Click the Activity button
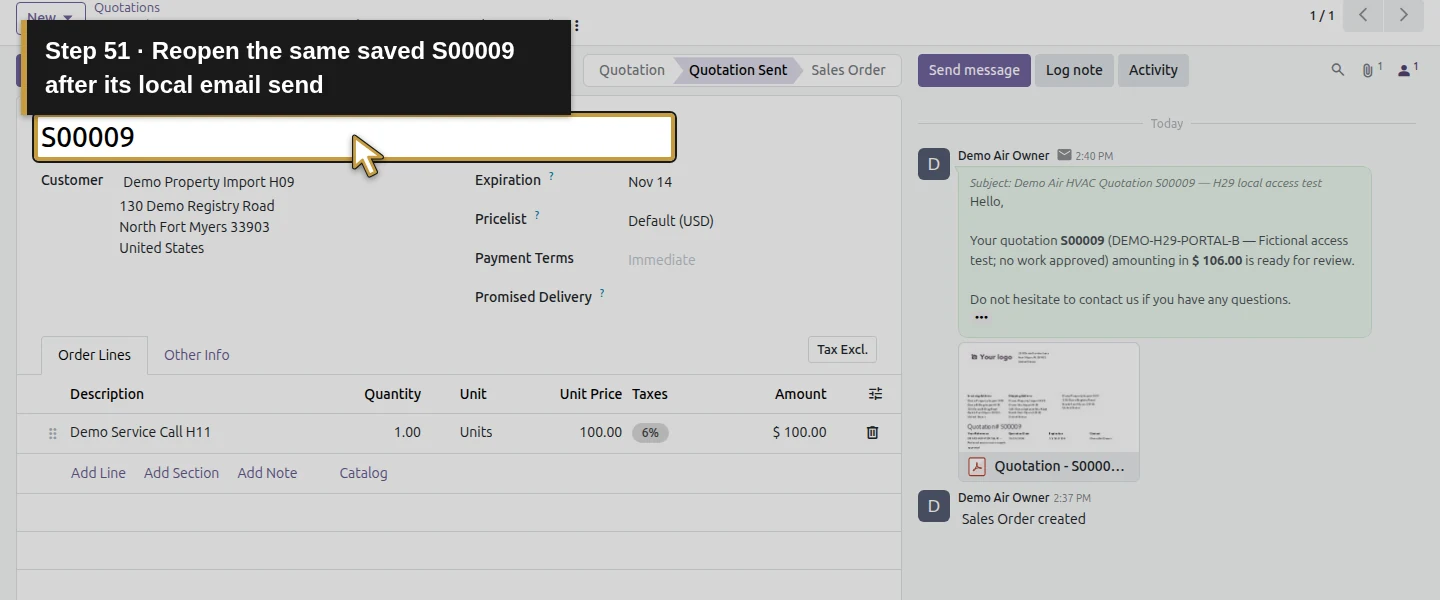 (x=1153, y=70)
